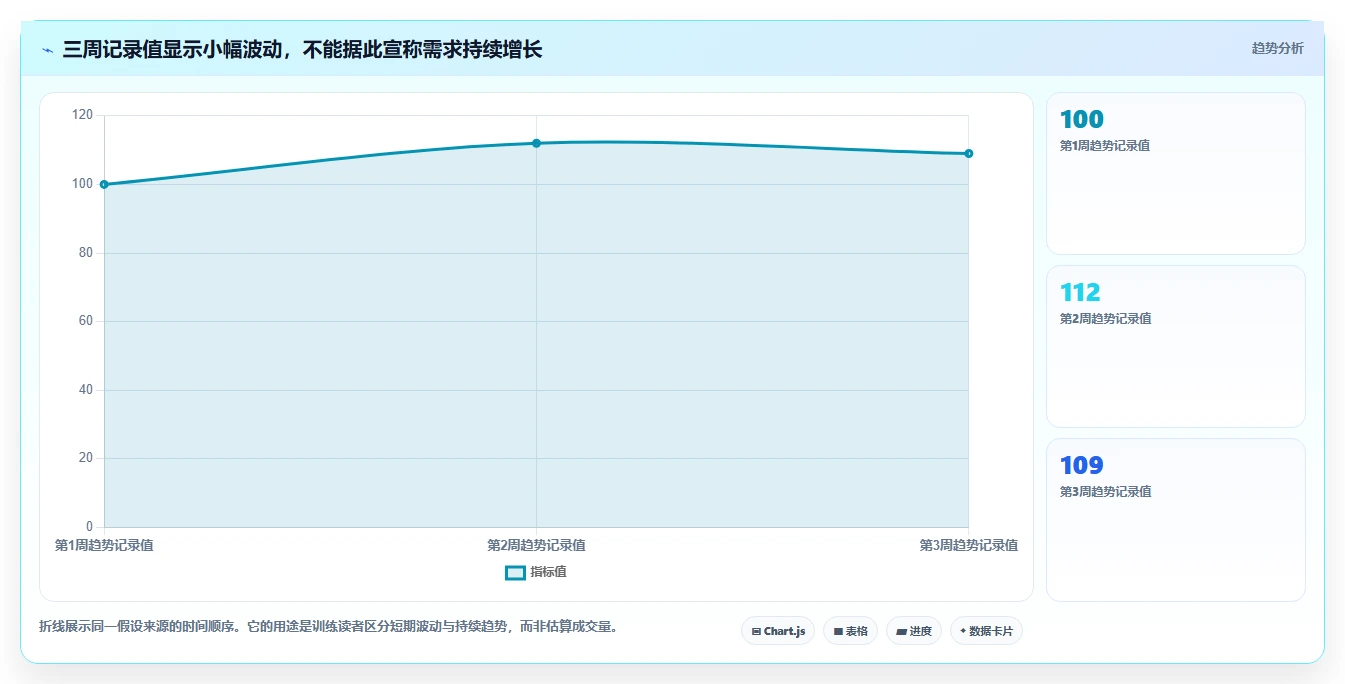Viewport: 1345px width, 684px height.
Task: Select the 数据卡片 tag chip
Action: point(986,631)
